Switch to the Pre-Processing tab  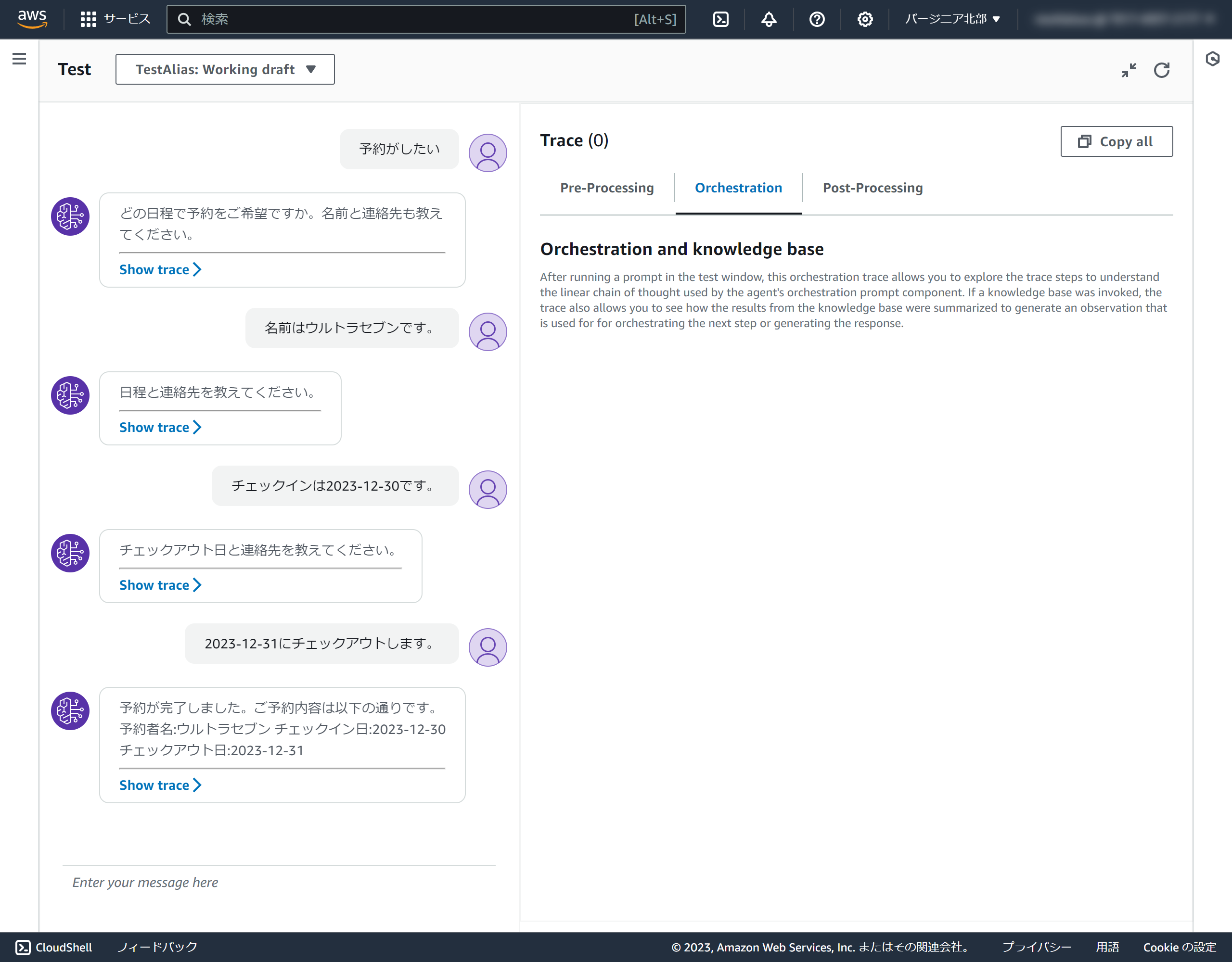(x=606, y=188)
